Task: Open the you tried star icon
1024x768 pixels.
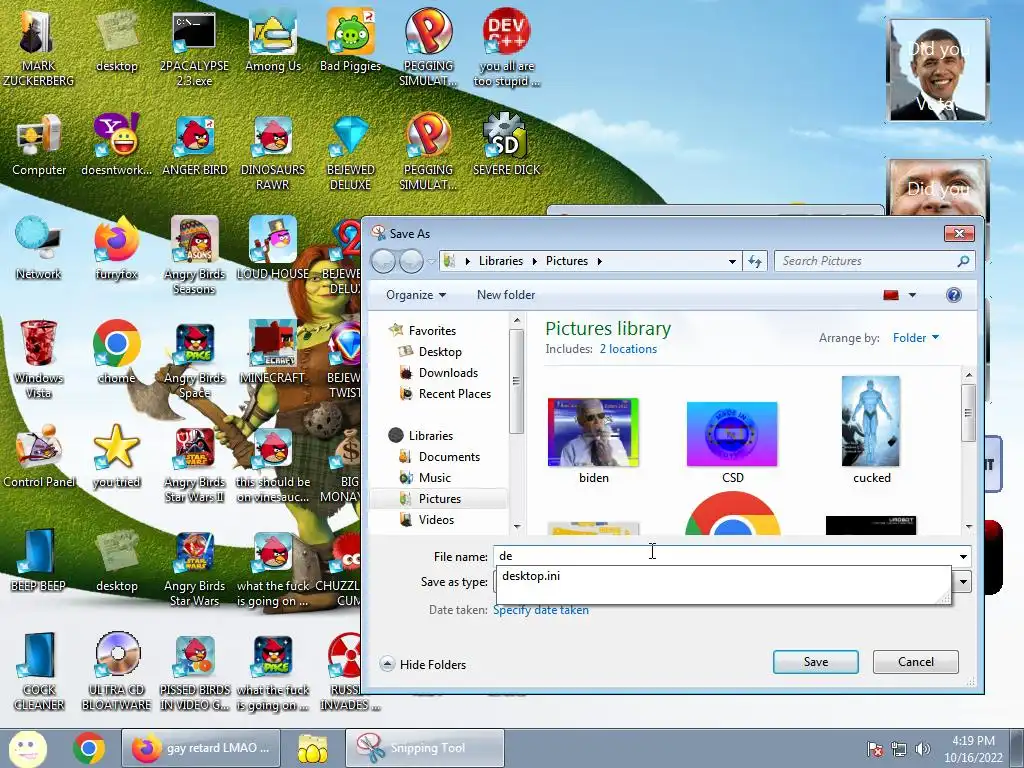Action: tap(117, 457)
